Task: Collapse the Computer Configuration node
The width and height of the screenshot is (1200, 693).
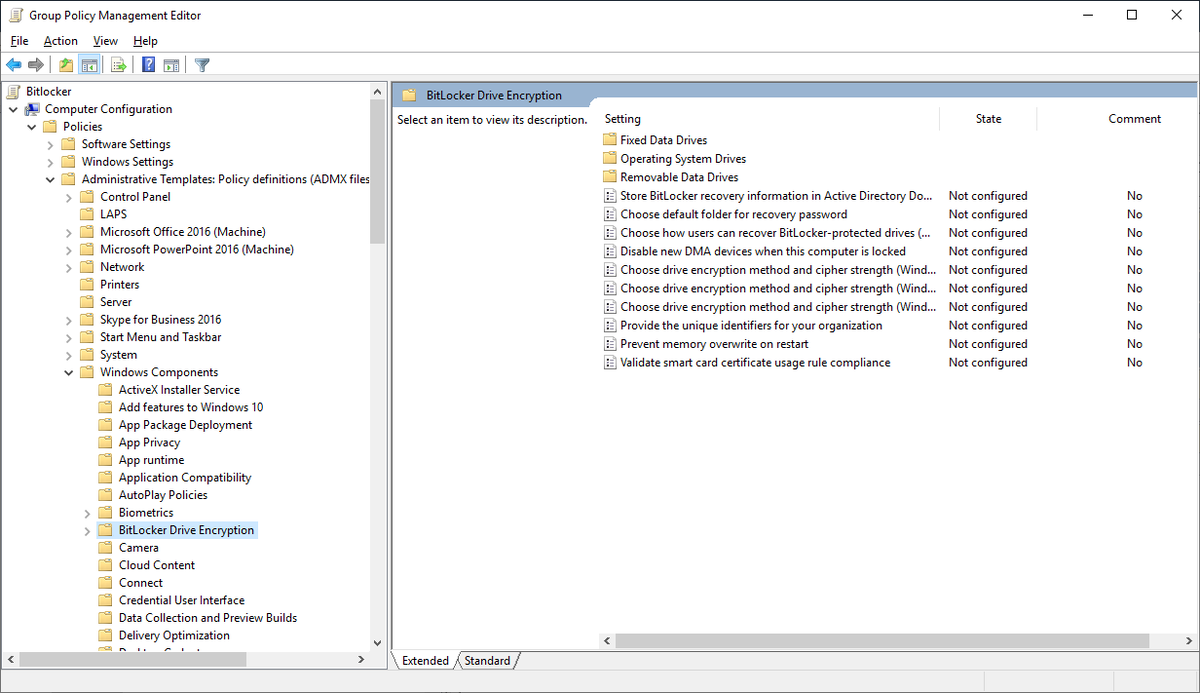Action: [13, 109]
